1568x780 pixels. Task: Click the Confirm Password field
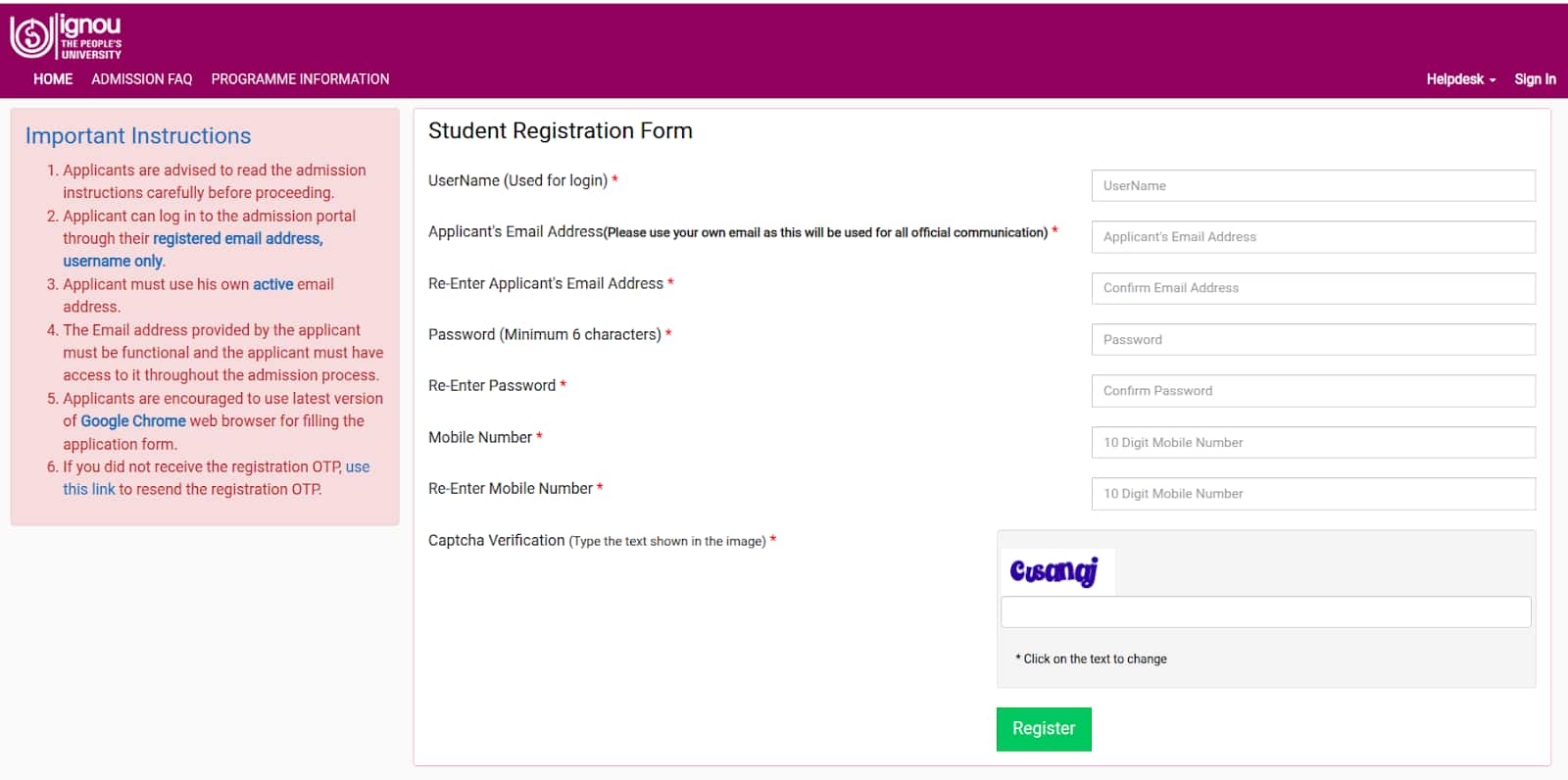(1312, 390)
